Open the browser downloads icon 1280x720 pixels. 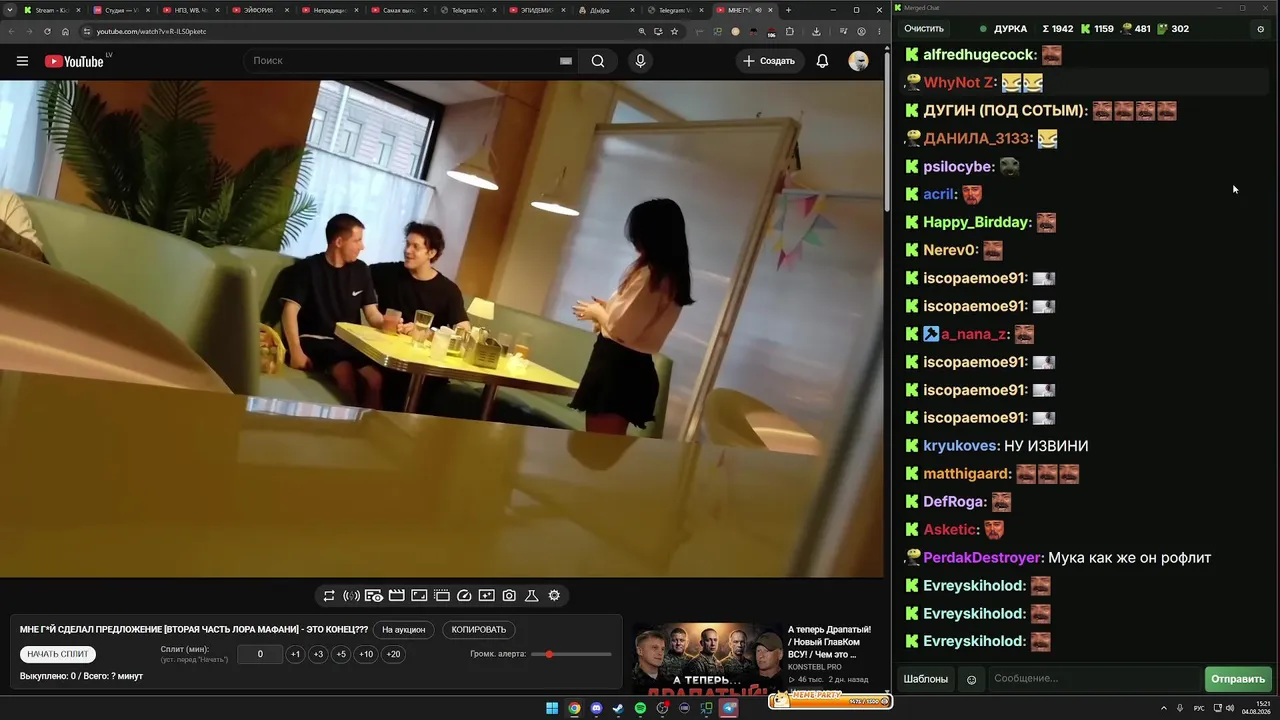pyautogui.click(x=816, y=31)
